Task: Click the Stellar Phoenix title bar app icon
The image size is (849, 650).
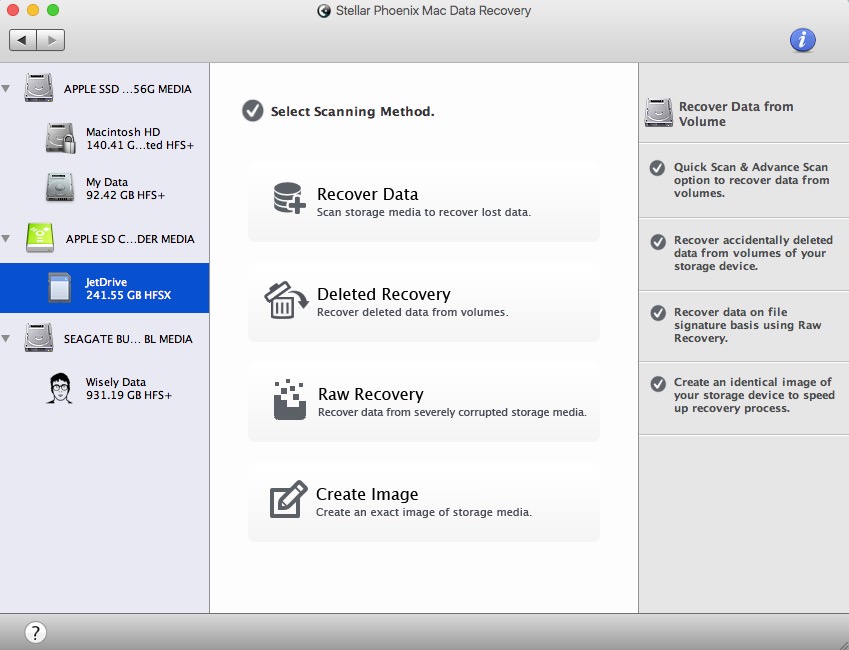Action: [x=324, y=11]
